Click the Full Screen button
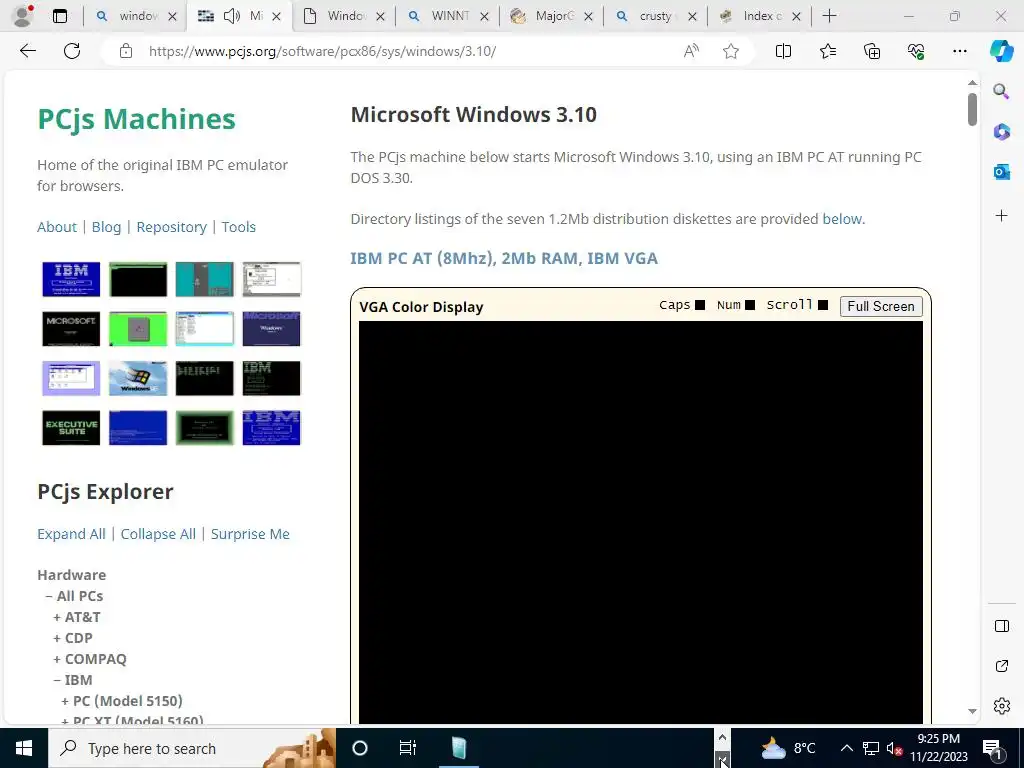 880,306
